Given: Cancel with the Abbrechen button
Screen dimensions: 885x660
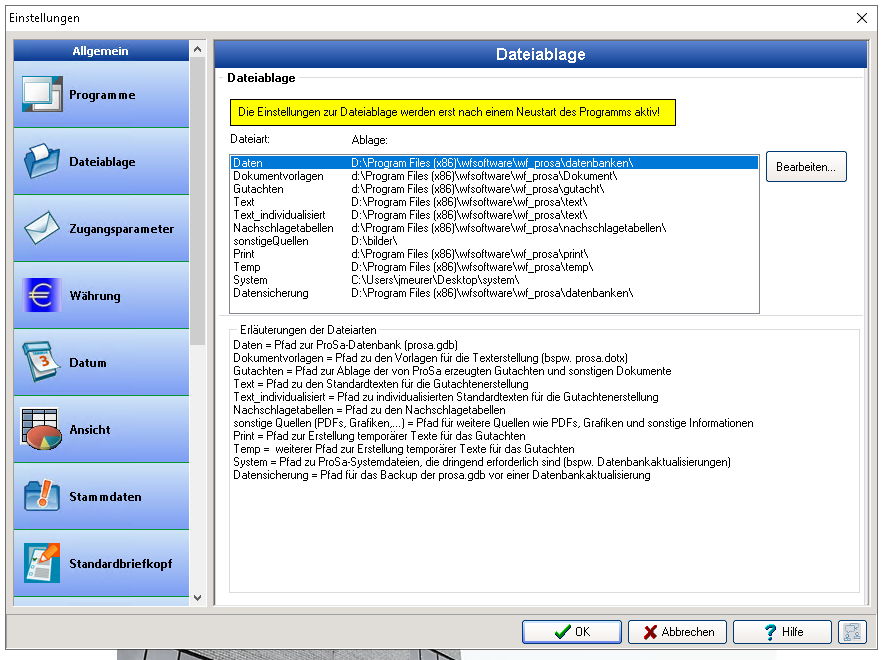Looking at the screenshot, I should pos(678,632).
